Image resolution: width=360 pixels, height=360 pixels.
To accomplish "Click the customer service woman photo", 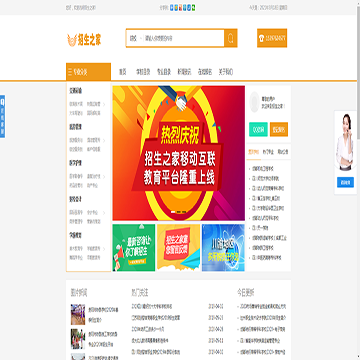I will [345, 142].
